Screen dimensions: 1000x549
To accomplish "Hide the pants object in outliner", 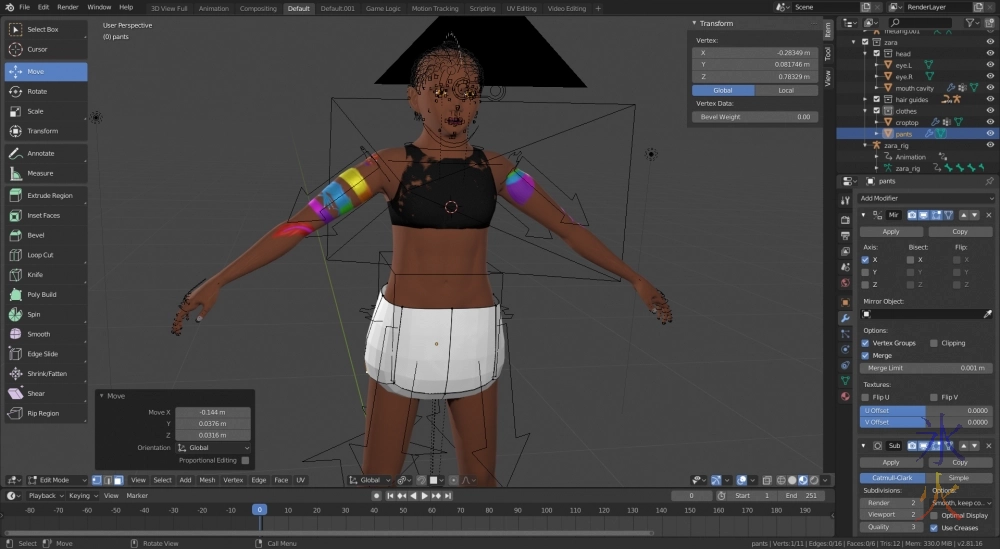I will (x=990, y=133).
